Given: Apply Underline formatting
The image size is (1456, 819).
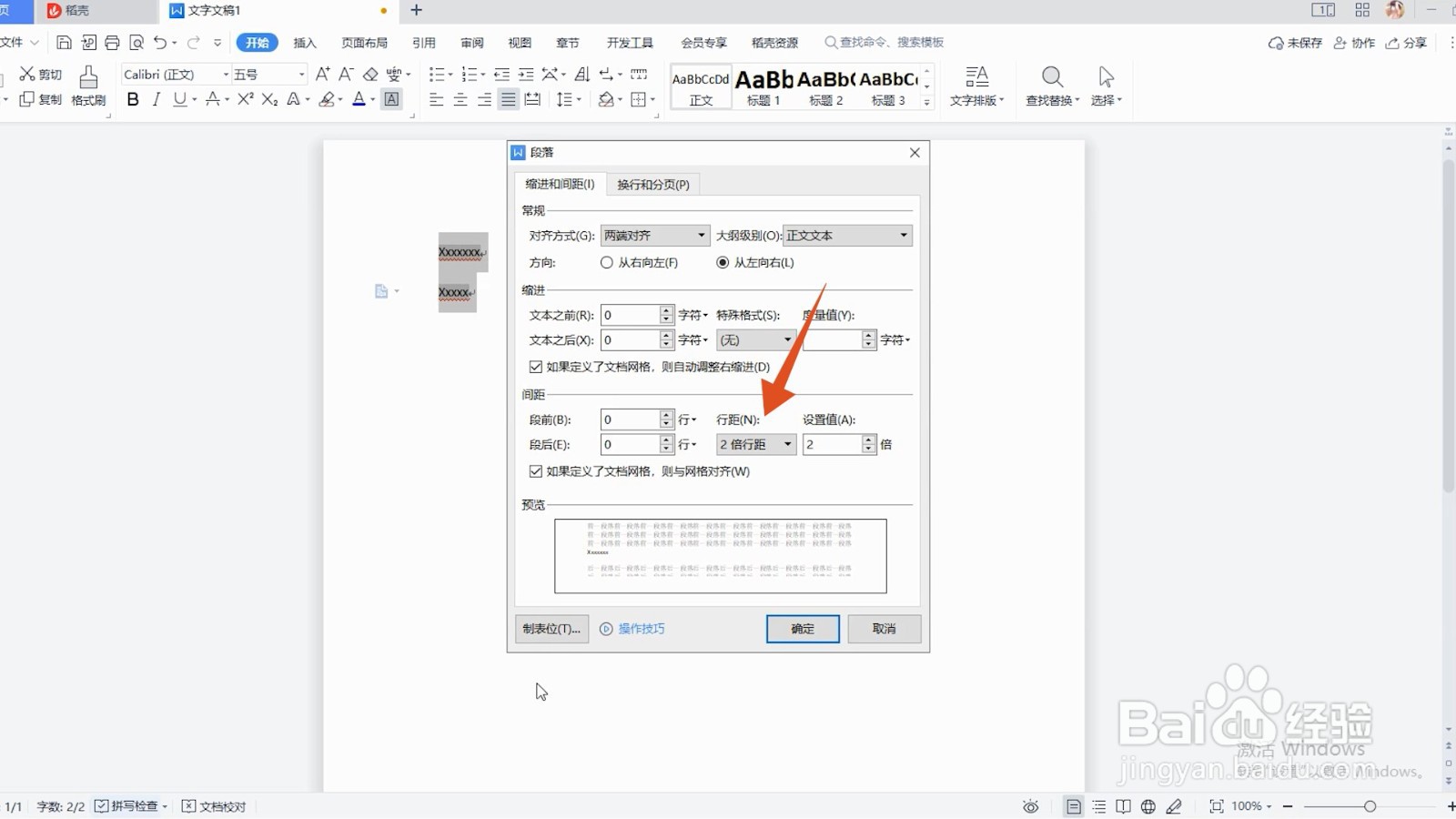Looking at the screenshot, I should (179, 99).
